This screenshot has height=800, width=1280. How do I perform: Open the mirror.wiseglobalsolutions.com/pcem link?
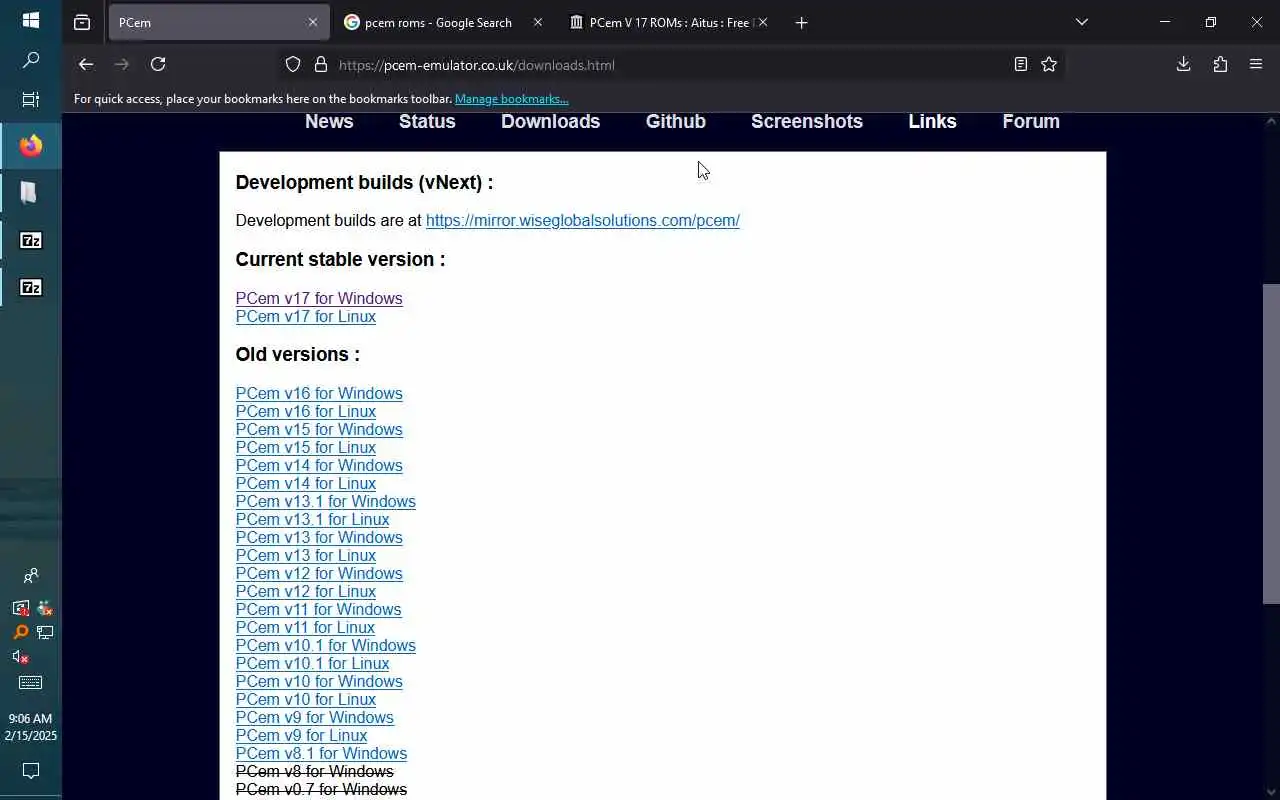[583, 220]
